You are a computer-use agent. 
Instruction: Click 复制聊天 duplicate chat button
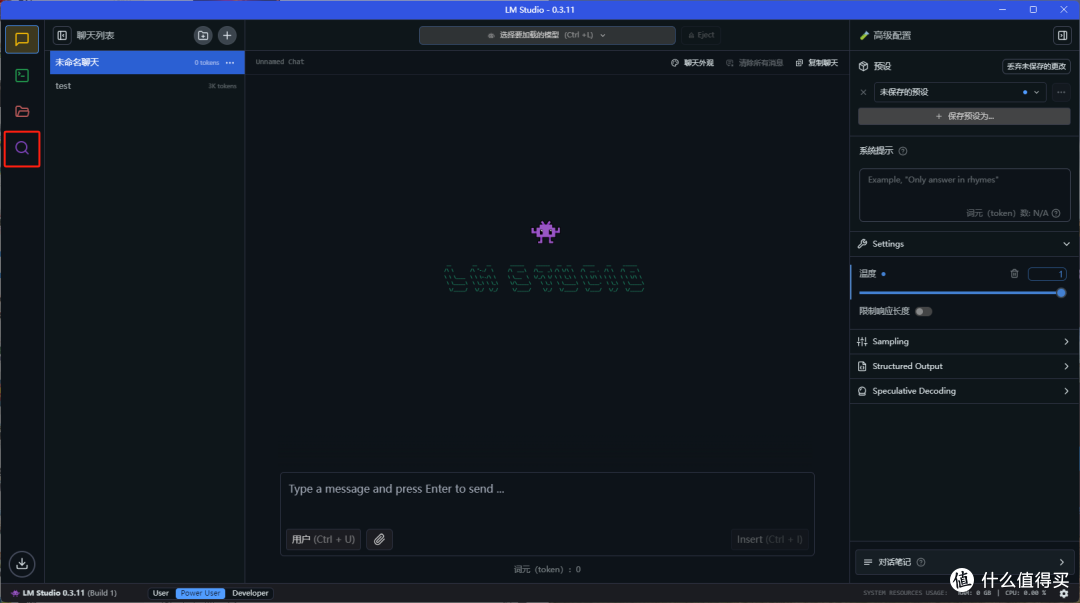click(x=817, y=63)
